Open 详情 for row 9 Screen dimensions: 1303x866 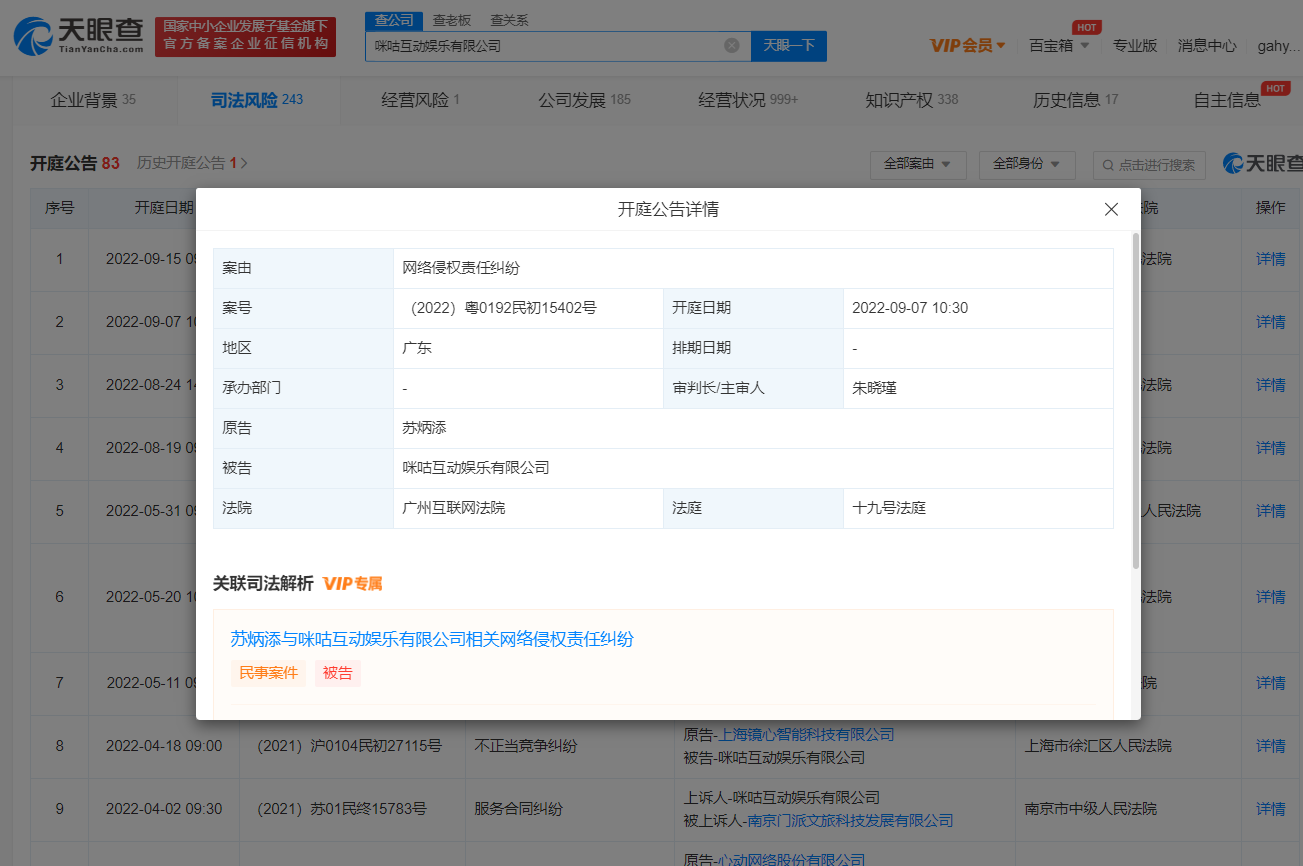[x=1270, y=808]
